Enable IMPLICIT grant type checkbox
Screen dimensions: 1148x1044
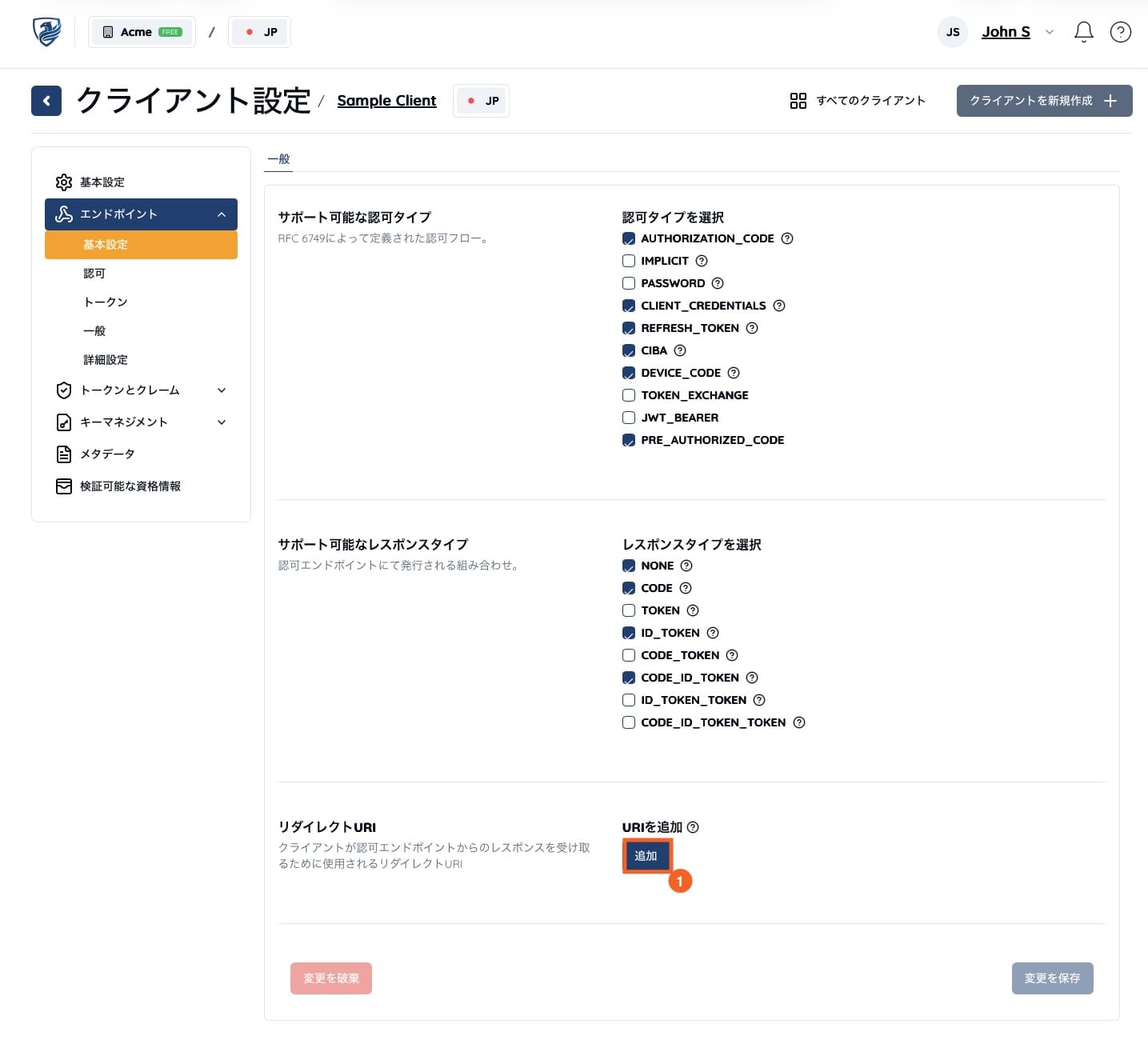pos(629,261)
